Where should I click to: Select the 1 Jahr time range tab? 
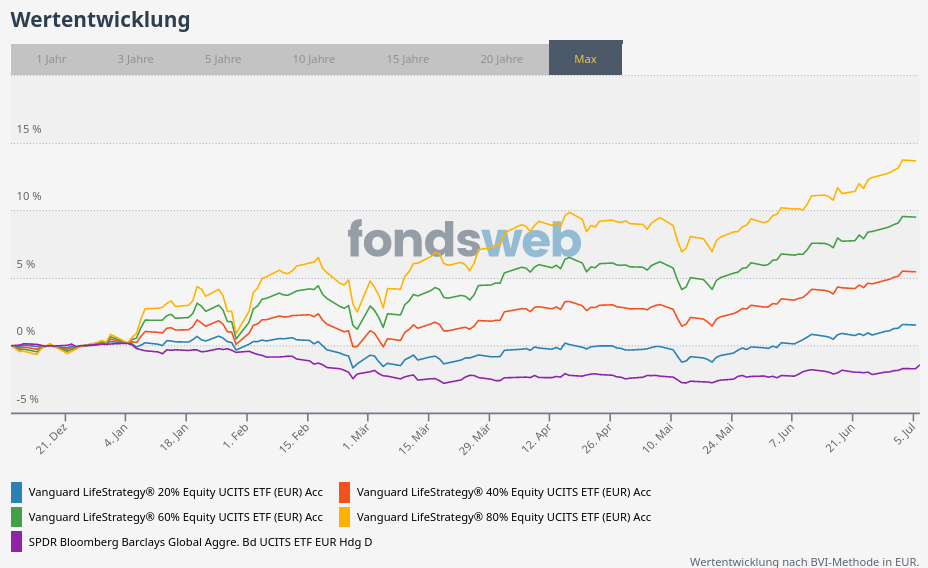[x=51, y=59]
